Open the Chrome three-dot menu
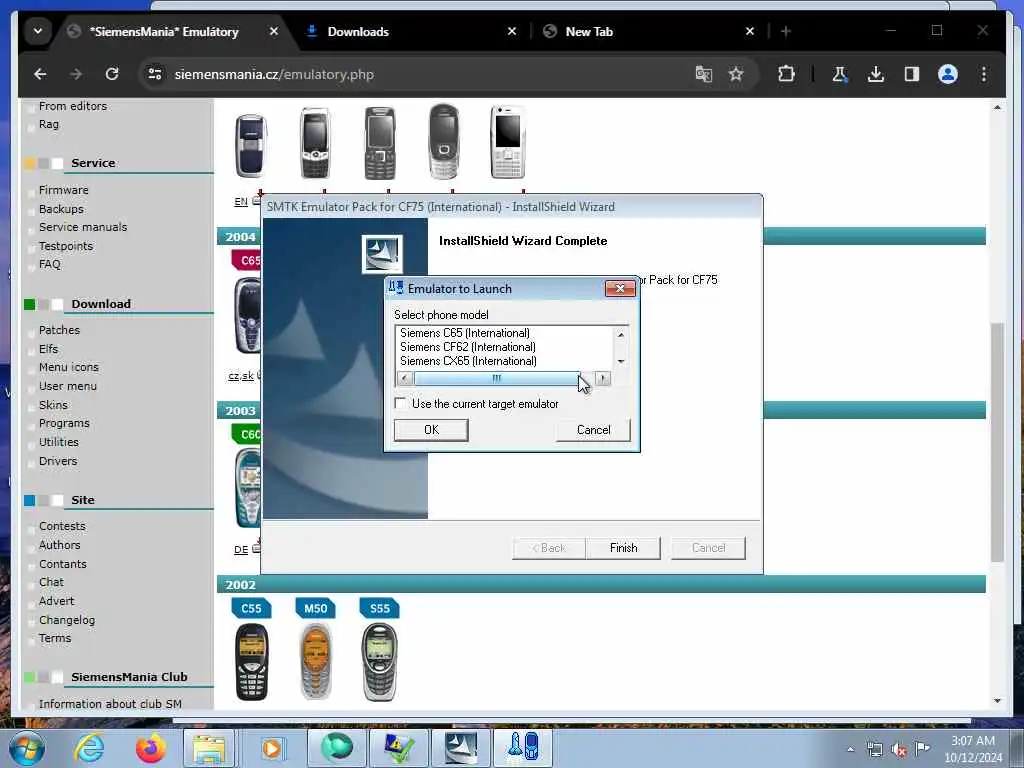Screen dimensions: 1024x768 [x=984, y=74]
